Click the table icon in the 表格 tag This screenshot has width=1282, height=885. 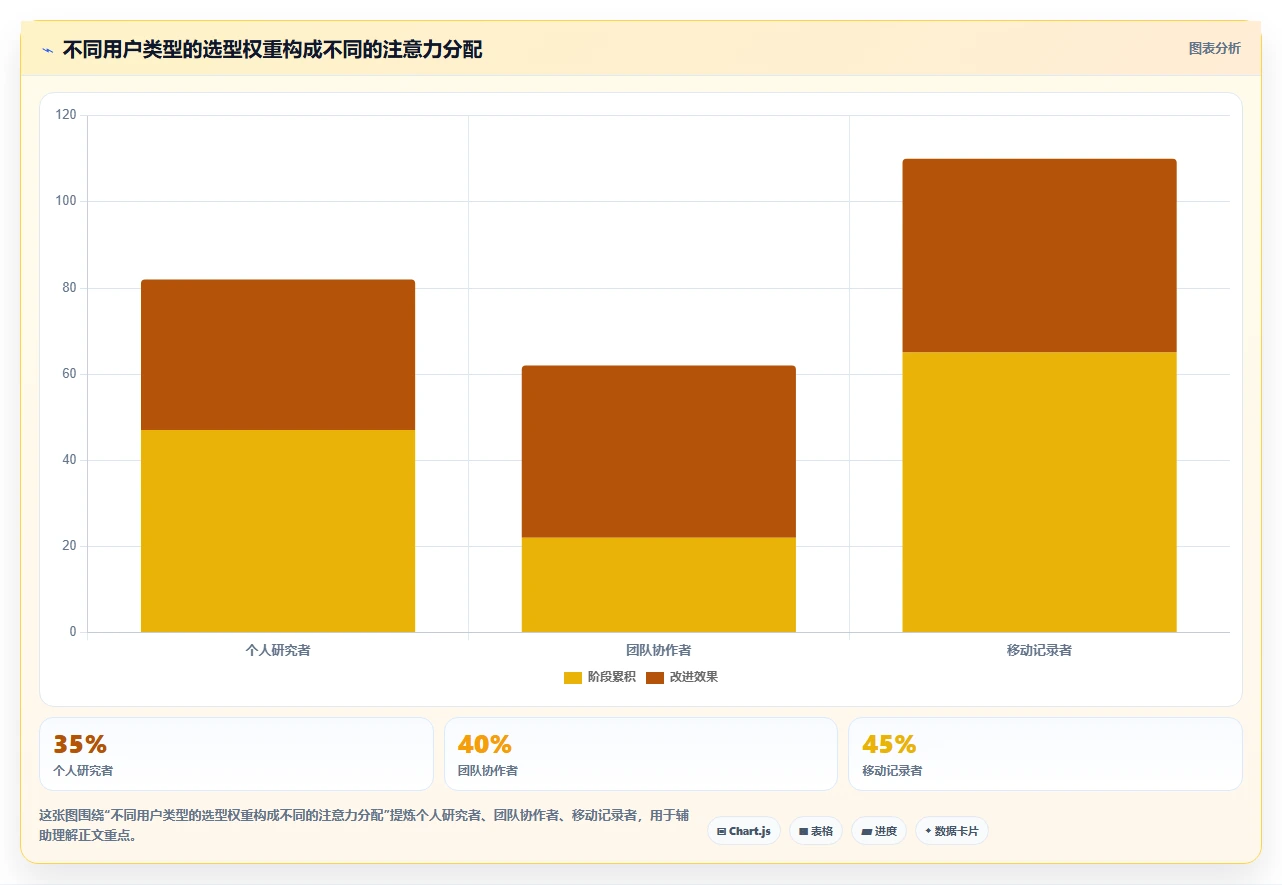(x=803, y=832)
